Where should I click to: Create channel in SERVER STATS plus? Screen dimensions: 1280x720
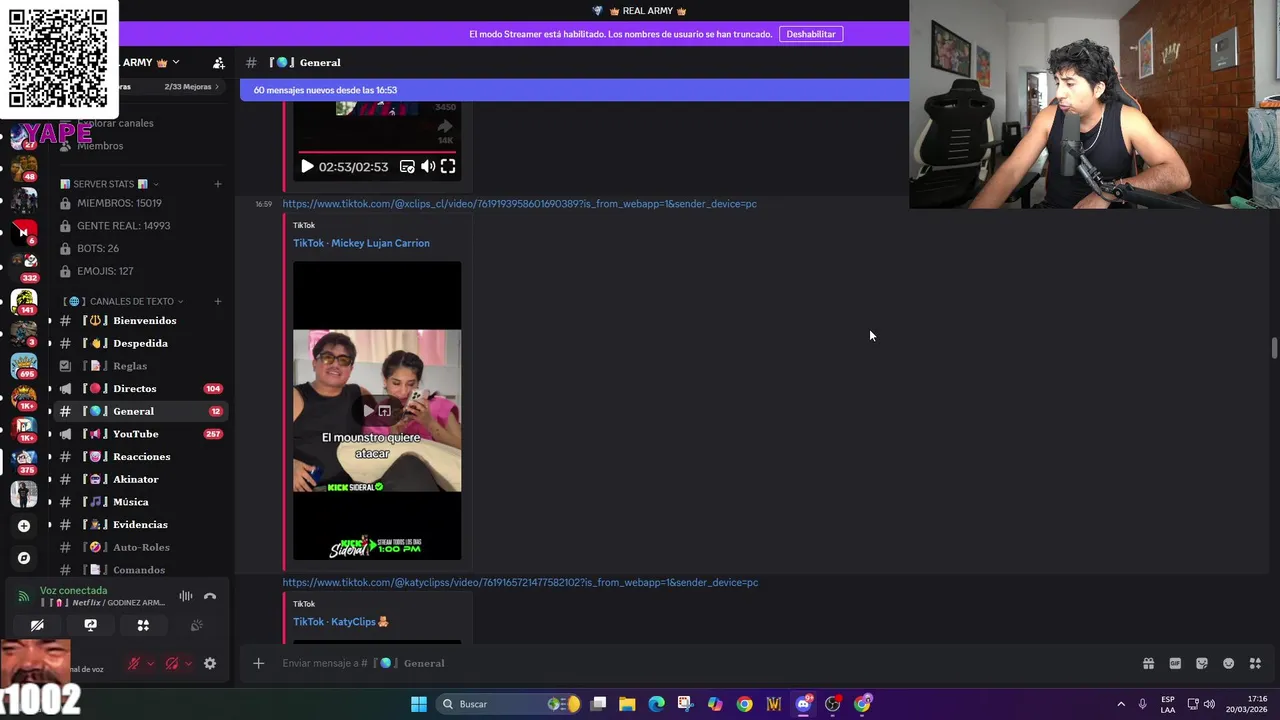click(218, 184)
